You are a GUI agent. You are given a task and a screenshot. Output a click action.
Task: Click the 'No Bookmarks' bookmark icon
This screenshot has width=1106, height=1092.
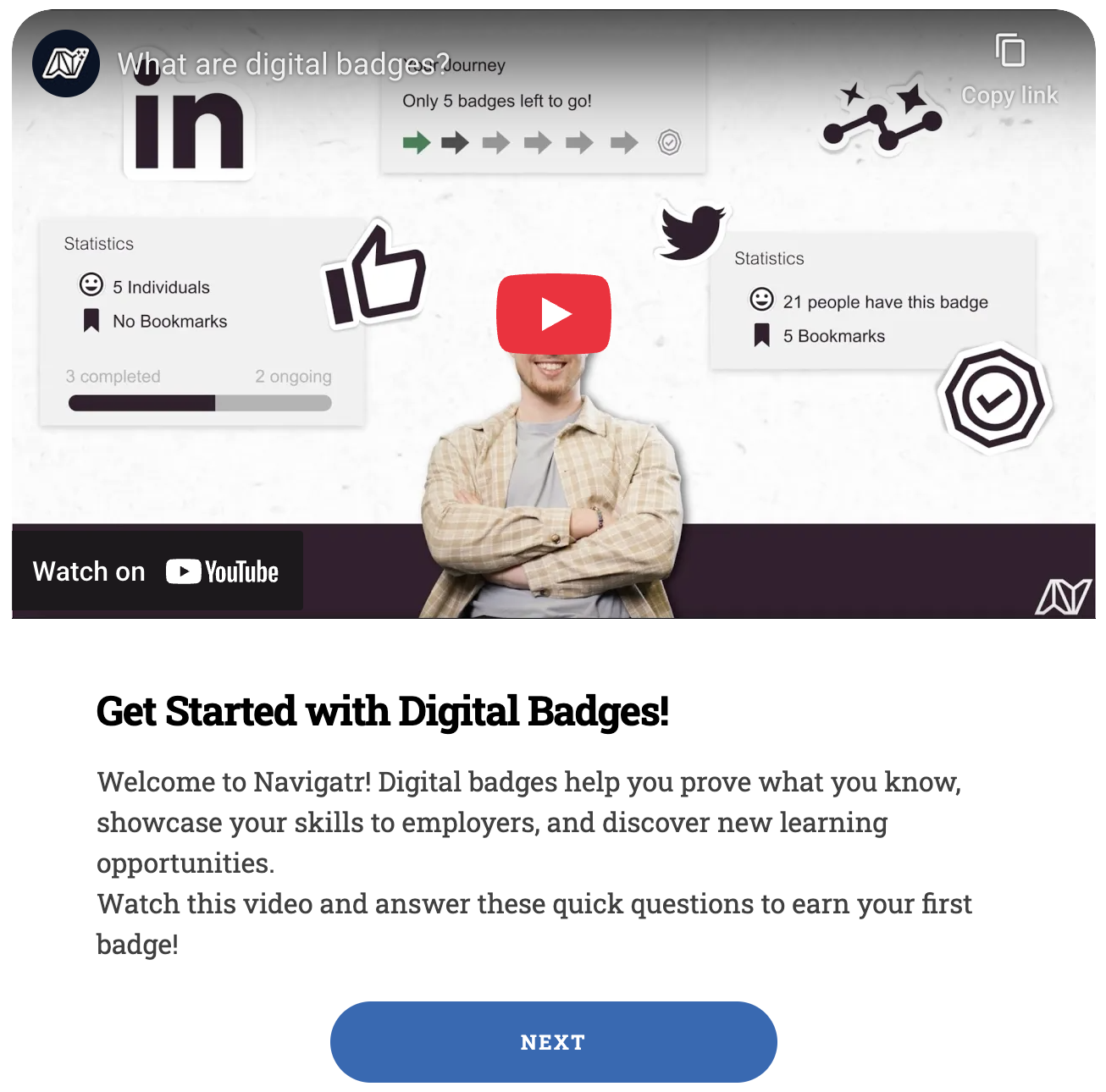[x=91, y=321]
